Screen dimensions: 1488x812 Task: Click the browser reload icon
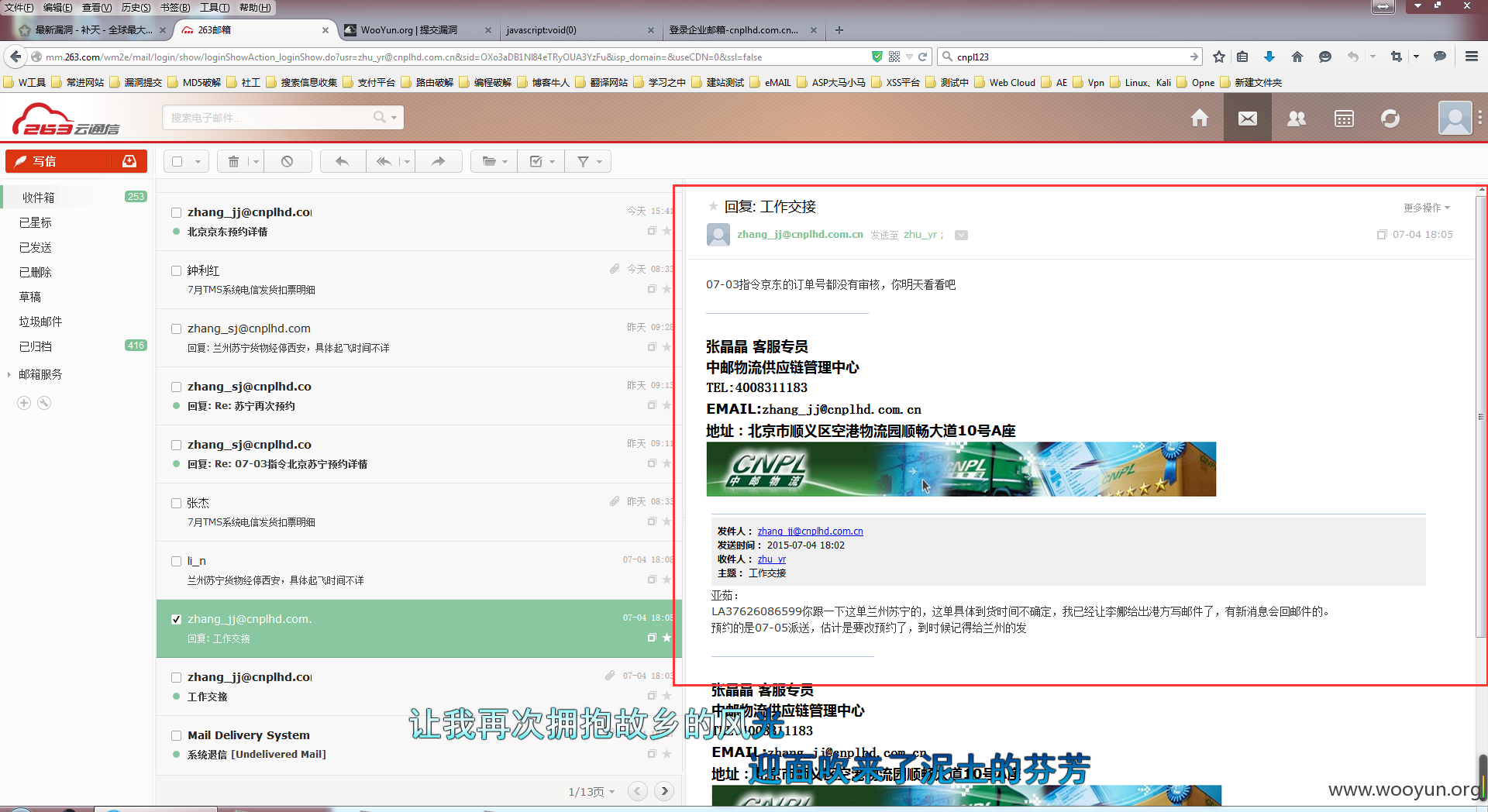923,57
